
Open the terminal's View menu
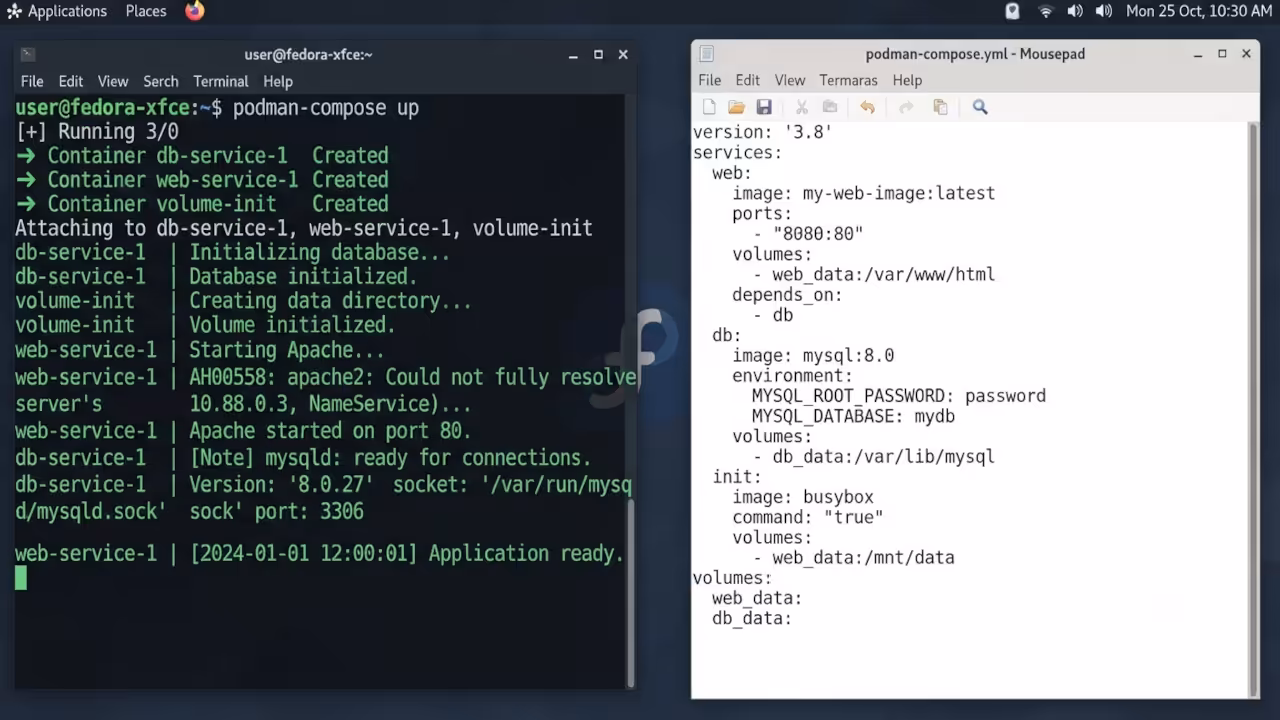point(113,82)
